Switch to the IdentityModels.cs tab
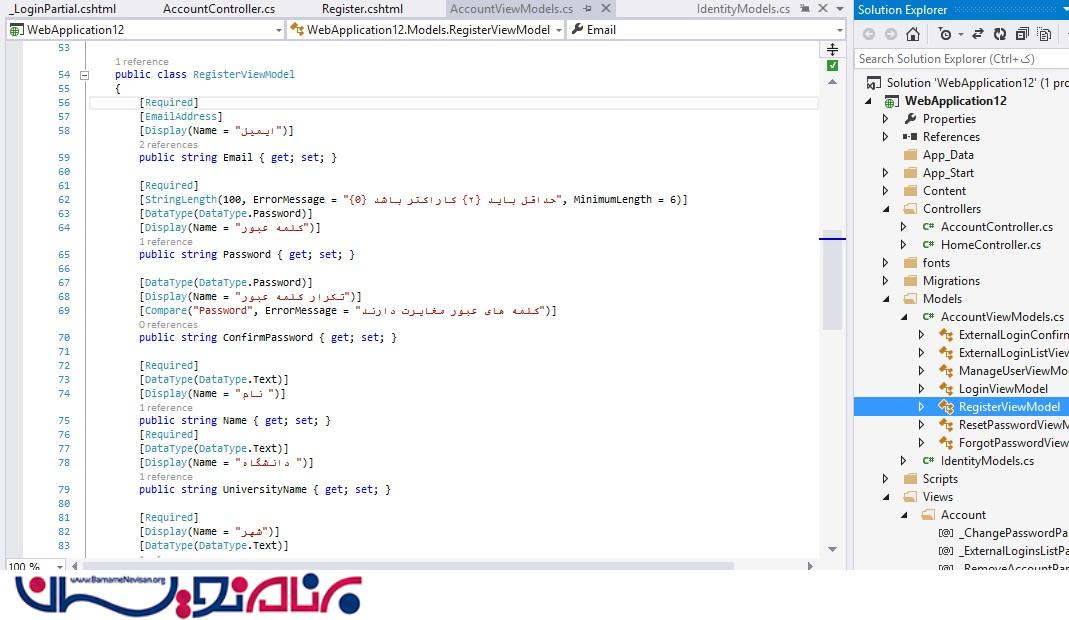The width and height of the screenshot is (1069, 620). coord(743,9)
